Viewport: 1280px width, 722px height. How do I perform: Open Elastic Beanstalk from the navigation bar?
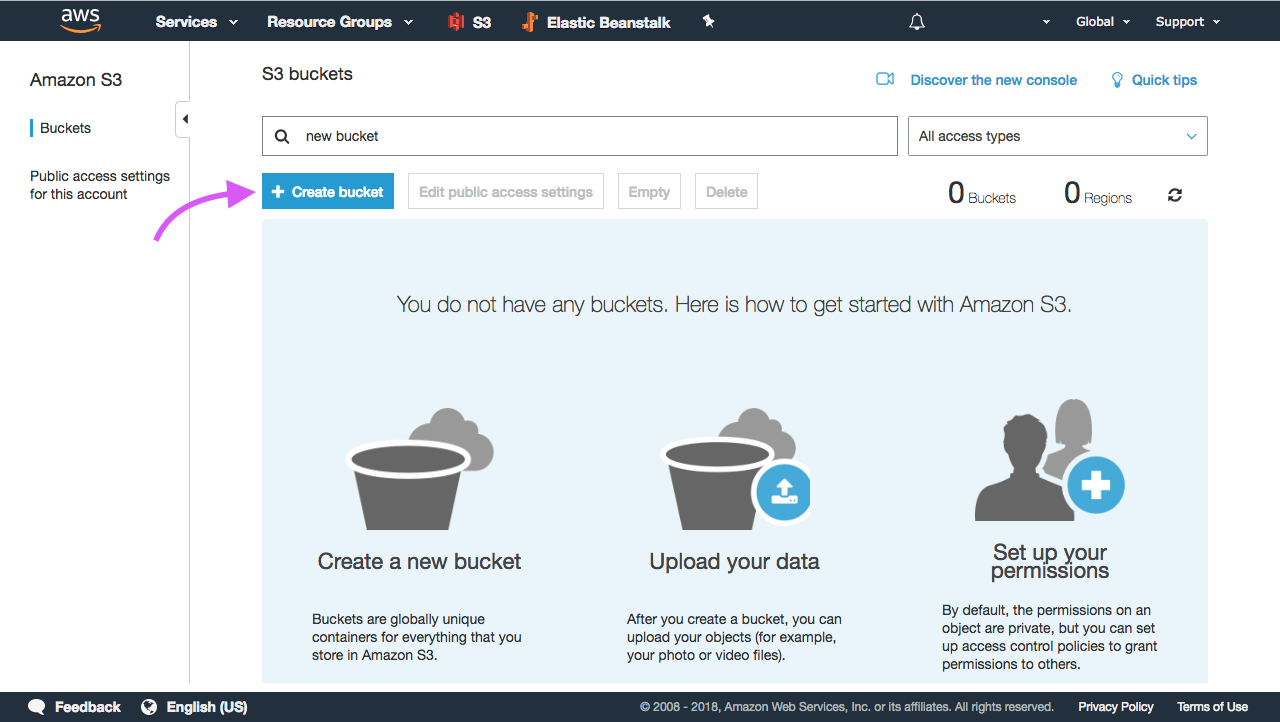click(x=596, y=21)
